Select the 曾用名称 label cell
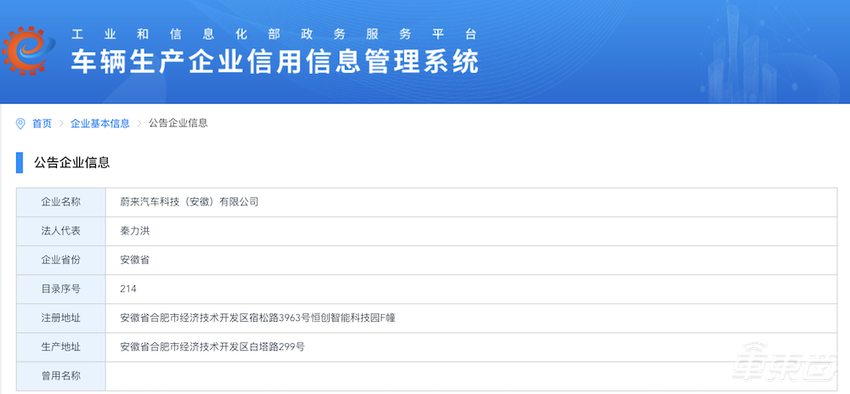 tap(61, 376)
